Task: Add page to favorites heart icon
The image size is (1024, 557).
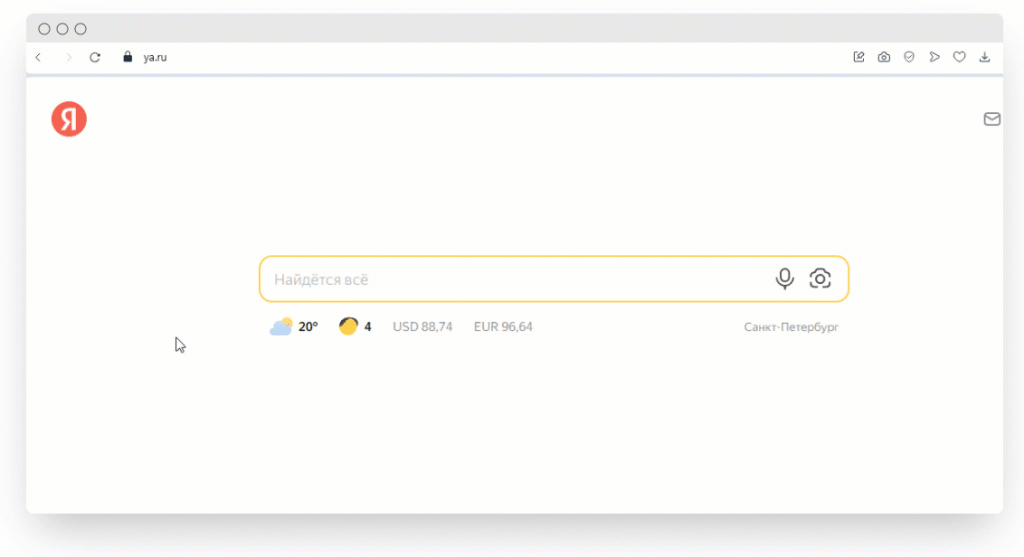Action: (x=959, y=57)
